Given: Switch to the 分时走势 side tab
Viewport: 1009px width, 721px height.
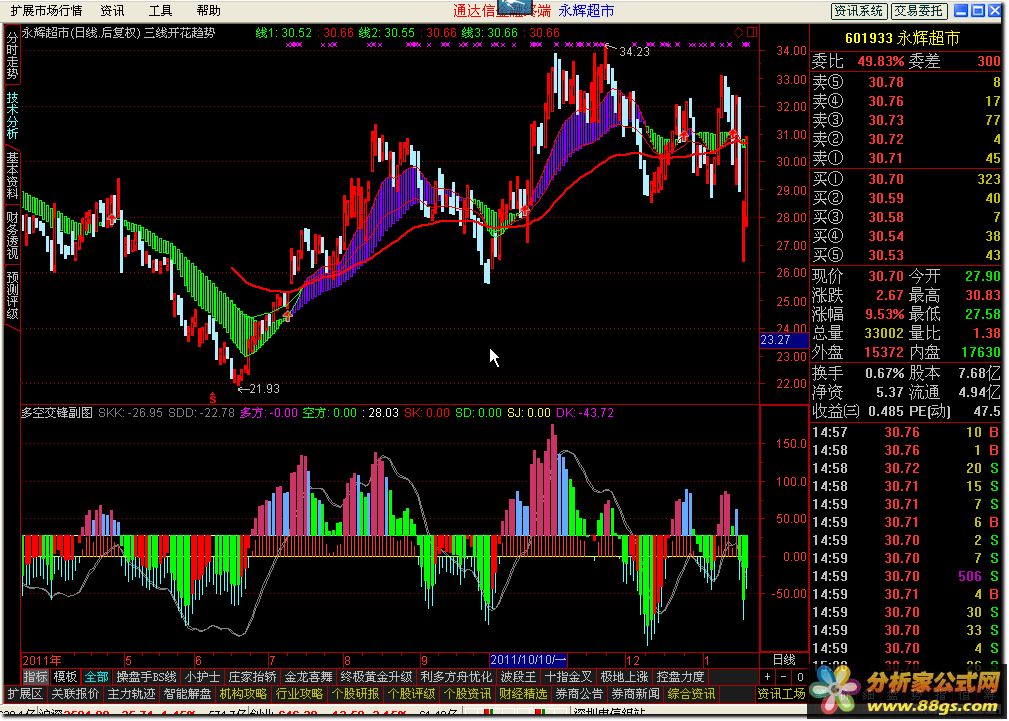Looking at the screenshot, I should pyautogui.click(x=12, y=57).
